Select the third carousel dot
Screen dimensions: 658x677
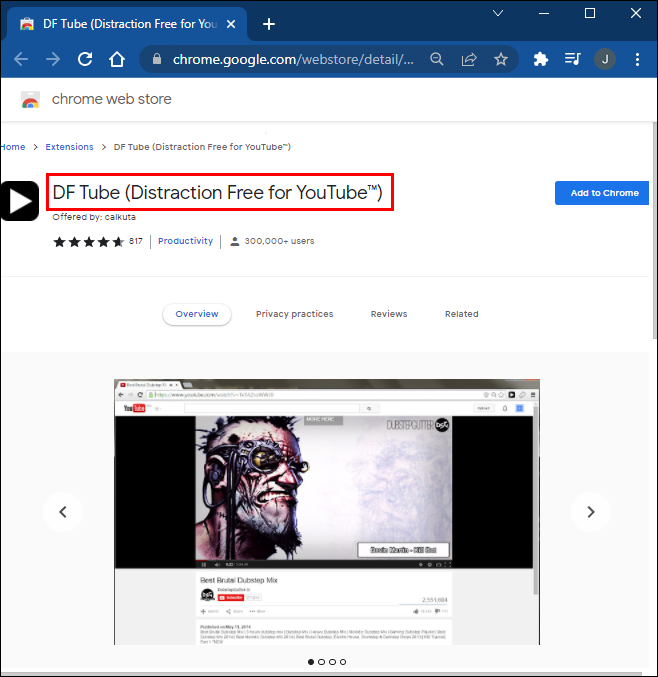click(x=332, y=662)
